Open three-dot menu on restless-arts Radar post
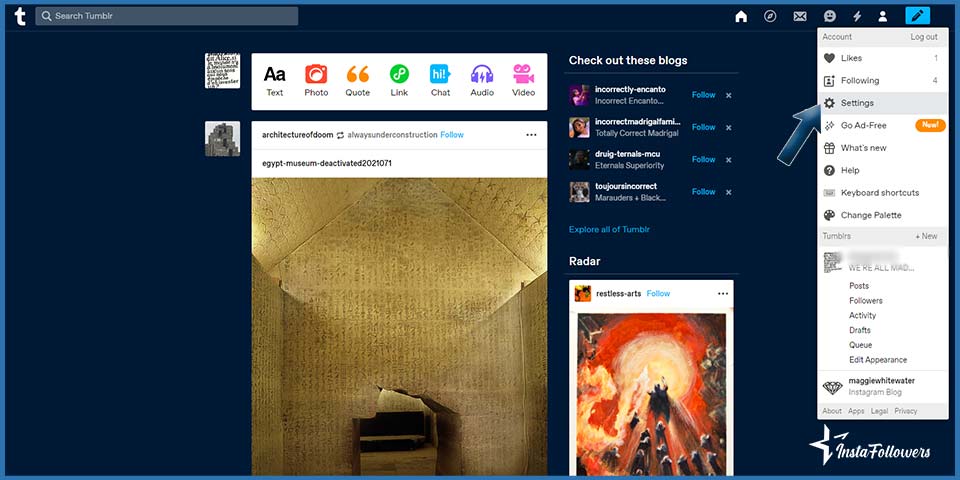Viewport: 960px width, 480px height. coord(722,294)
